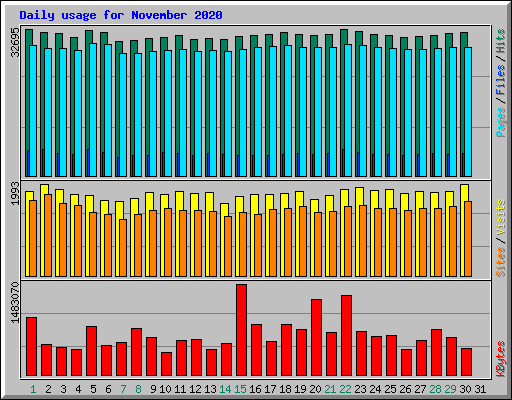Click the visits axis value 1993
Viewport: 512px width, 400px height.
point(15,193)
